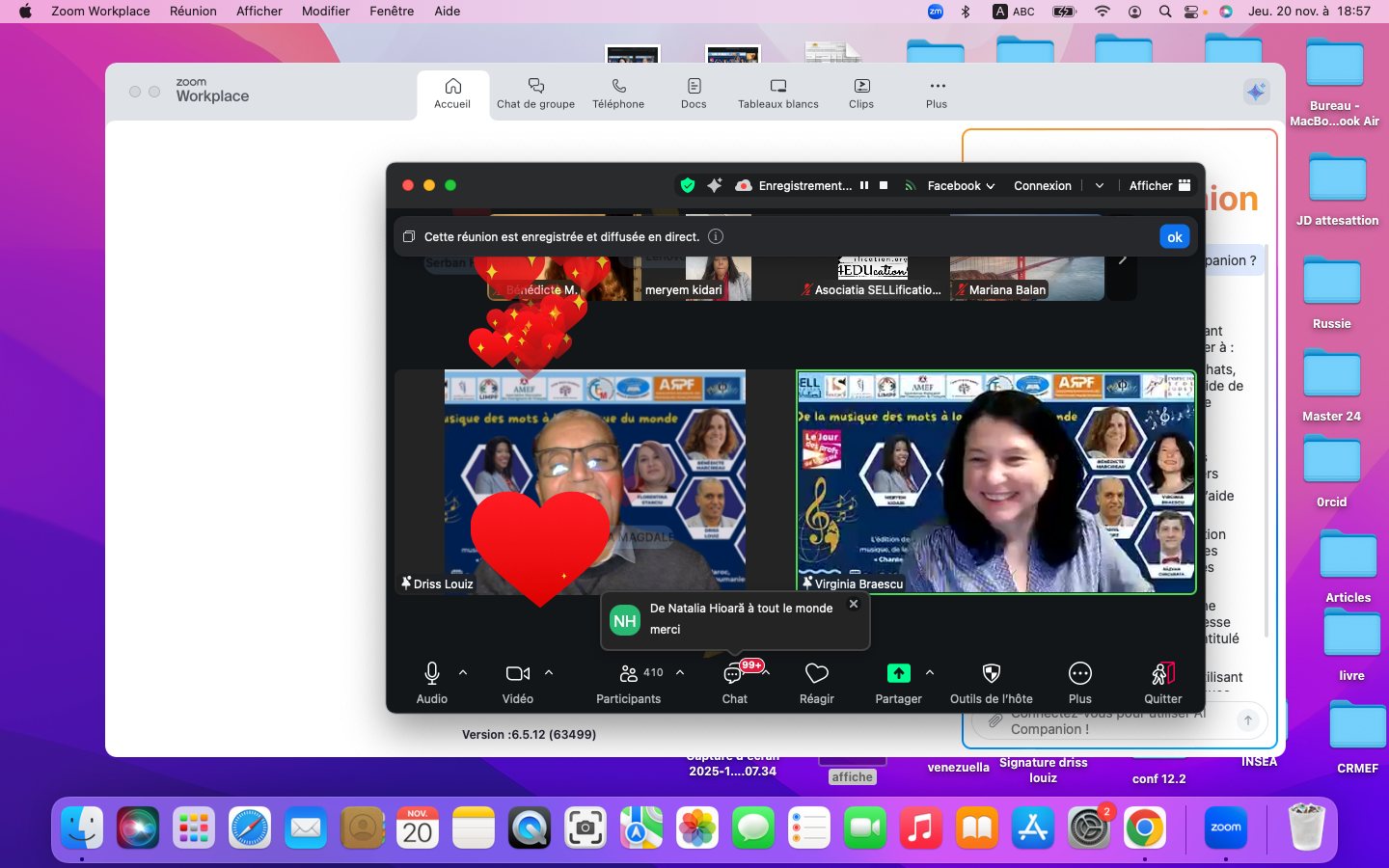Toggle the Vidéo camera button
Viewport: 1389px width, 868px height.
(518, 674)
